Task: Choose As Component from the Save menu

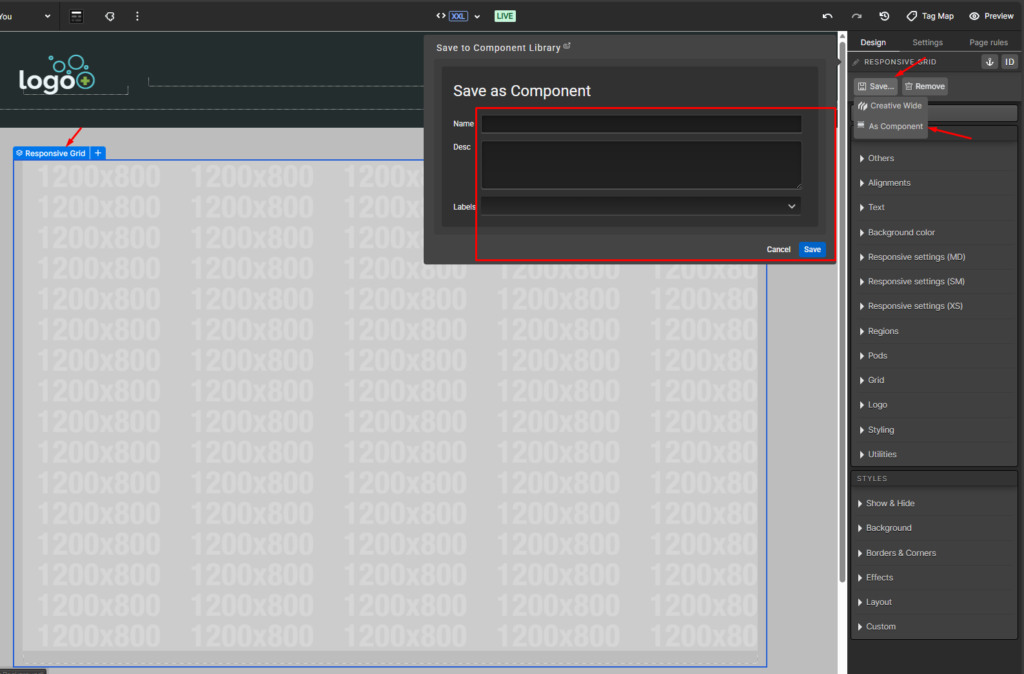Action: point(895,126)
